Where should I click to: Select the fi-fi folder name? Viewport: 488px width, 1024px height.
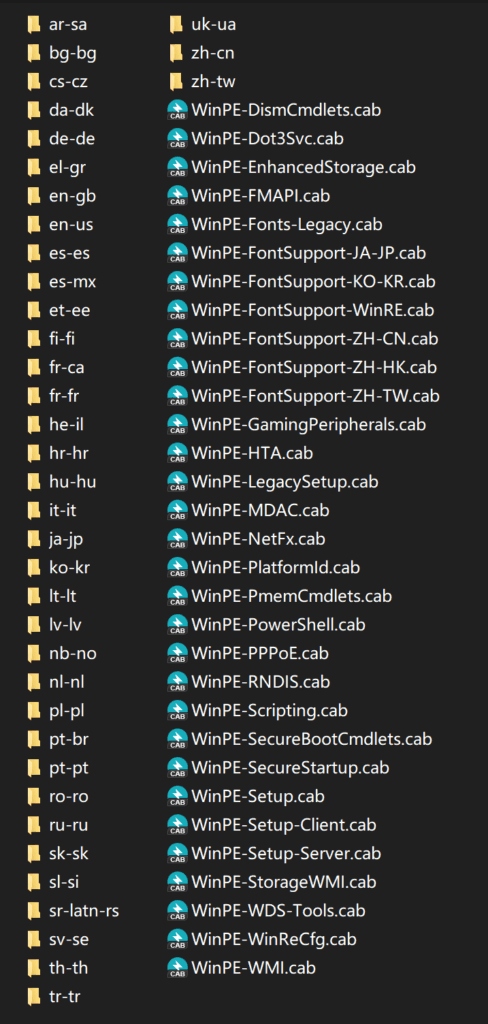tap(63, 339)
